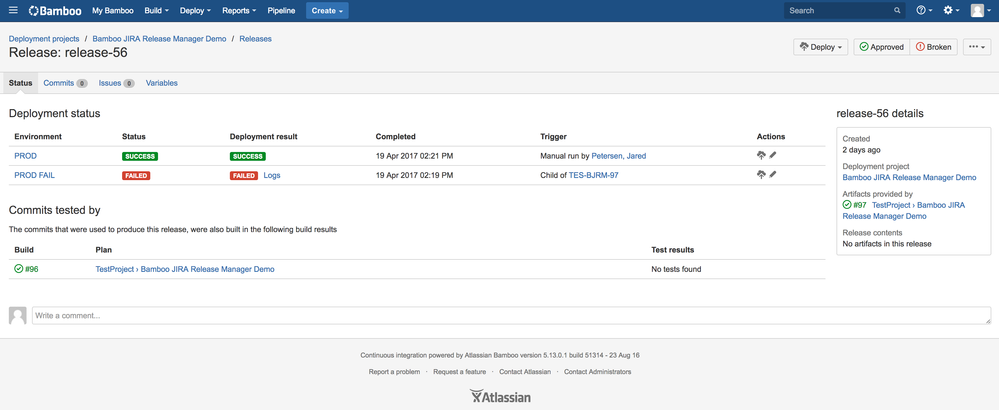Viewport: 999px width, 410px height.
Task: Click the search magnifier icon
Action: 897,11
